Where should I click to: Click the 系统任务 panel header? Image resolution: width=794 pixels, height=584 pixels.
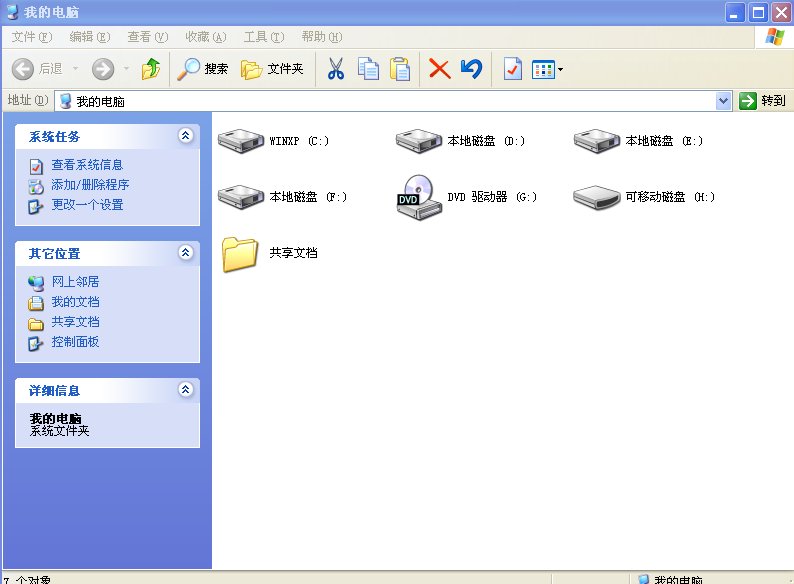pos(107,136)
